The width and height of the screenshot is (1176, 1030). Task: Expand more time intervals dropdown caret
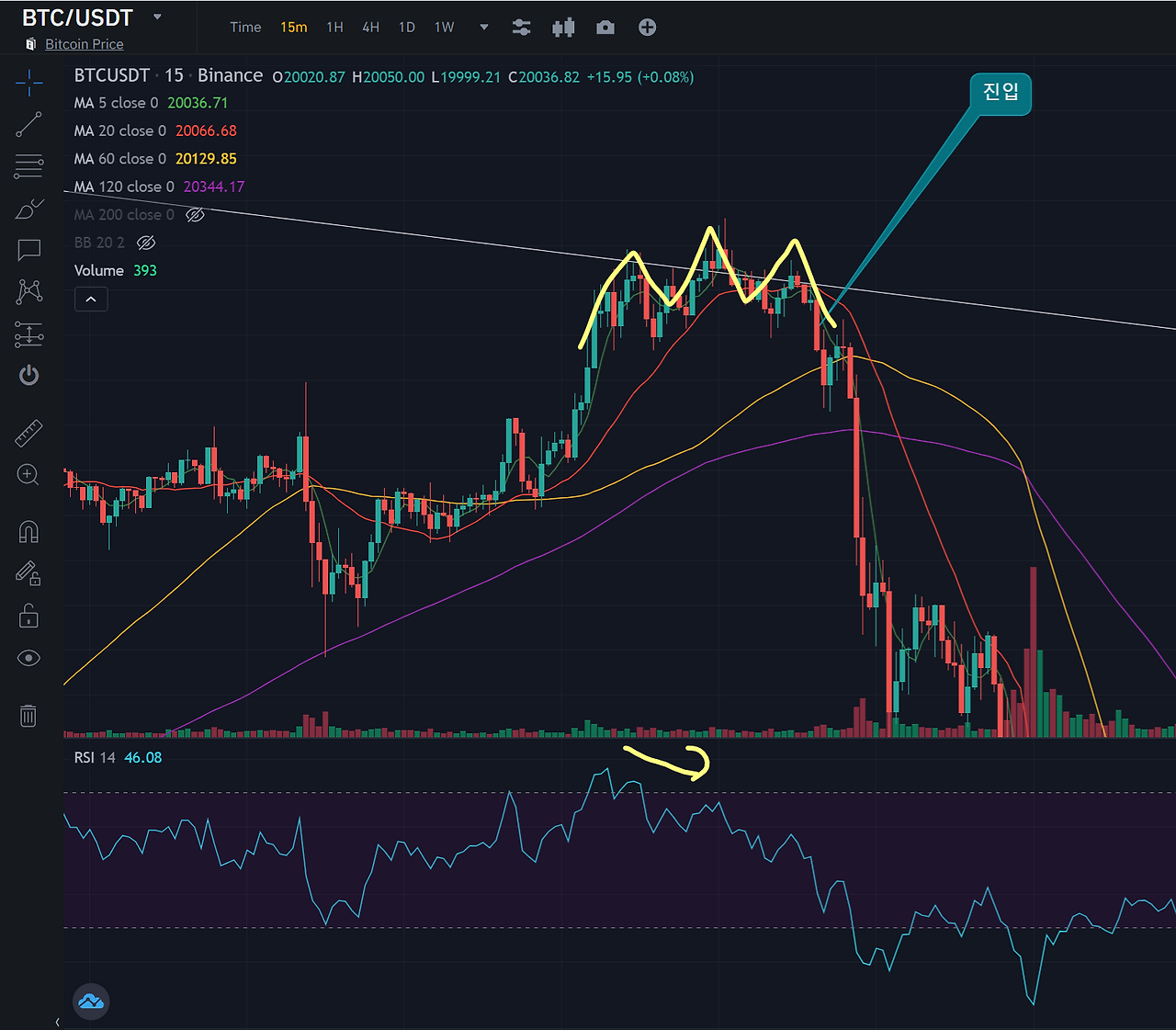(484, 28)
